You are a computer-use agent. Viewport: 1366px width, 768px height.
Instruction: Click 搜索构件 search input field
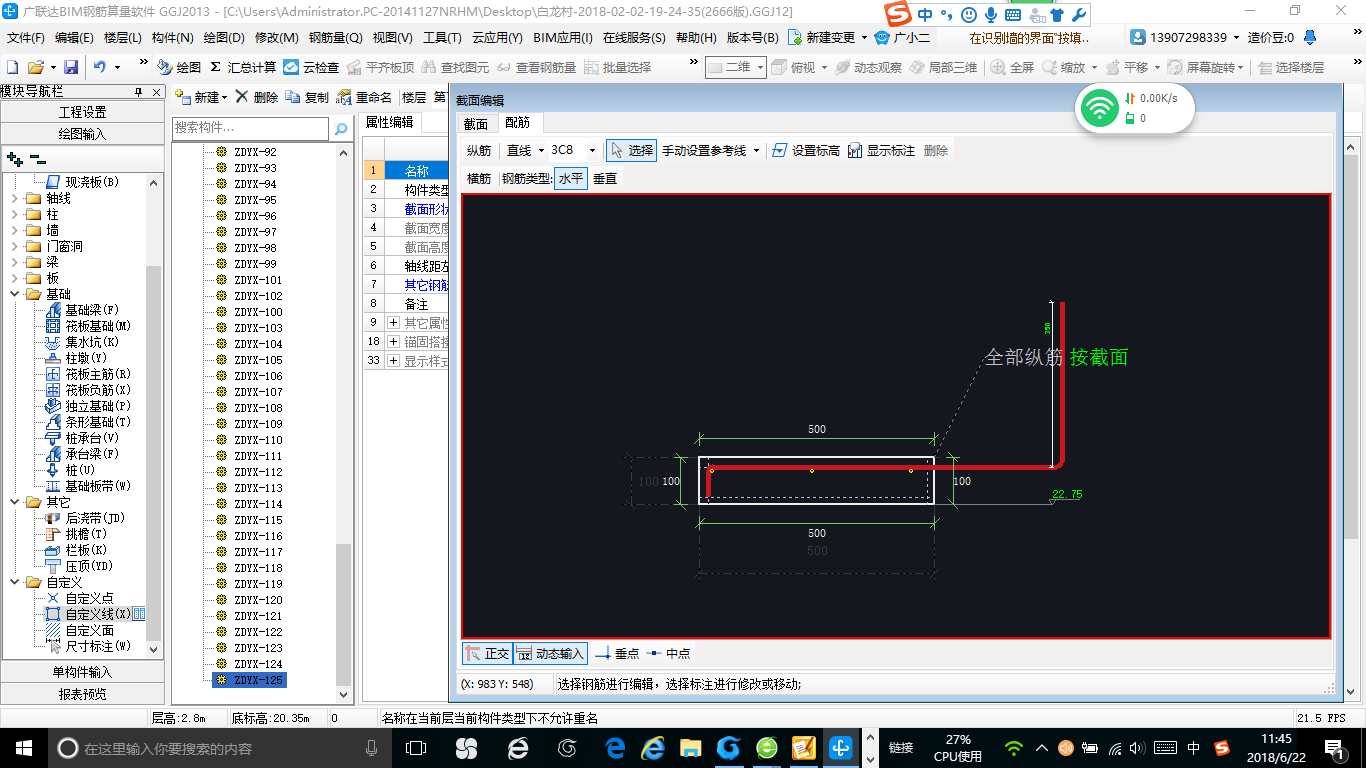point(250,128)
